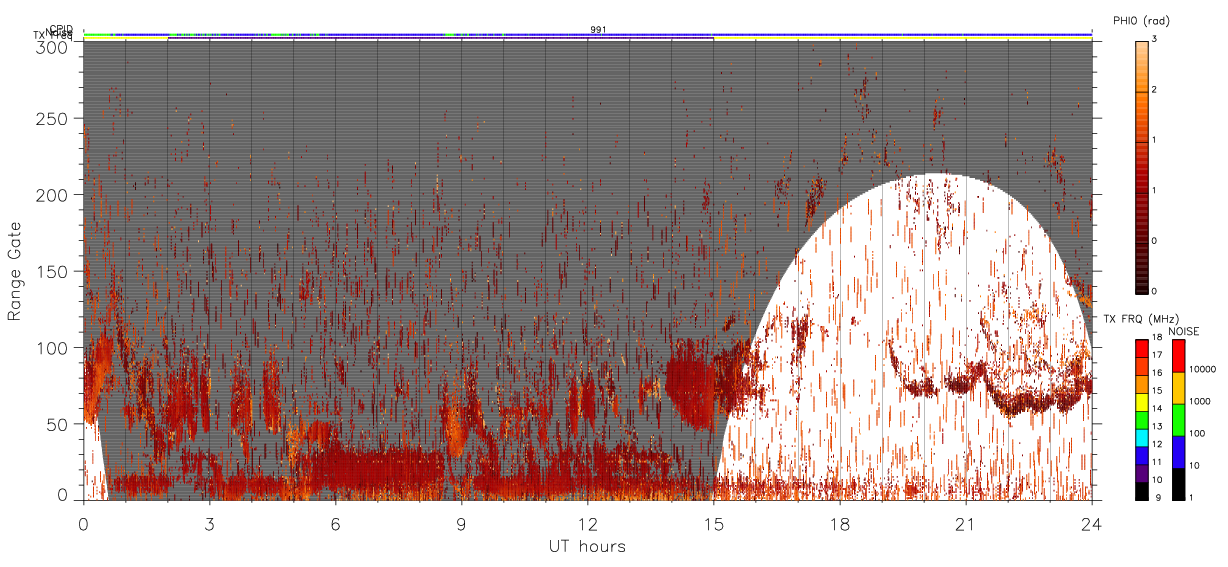Image resolution: width=1228 pixels, height=567 pixels.
Task: Select the green segment of the NOISE scale
Action: [x=1179, y=419]
